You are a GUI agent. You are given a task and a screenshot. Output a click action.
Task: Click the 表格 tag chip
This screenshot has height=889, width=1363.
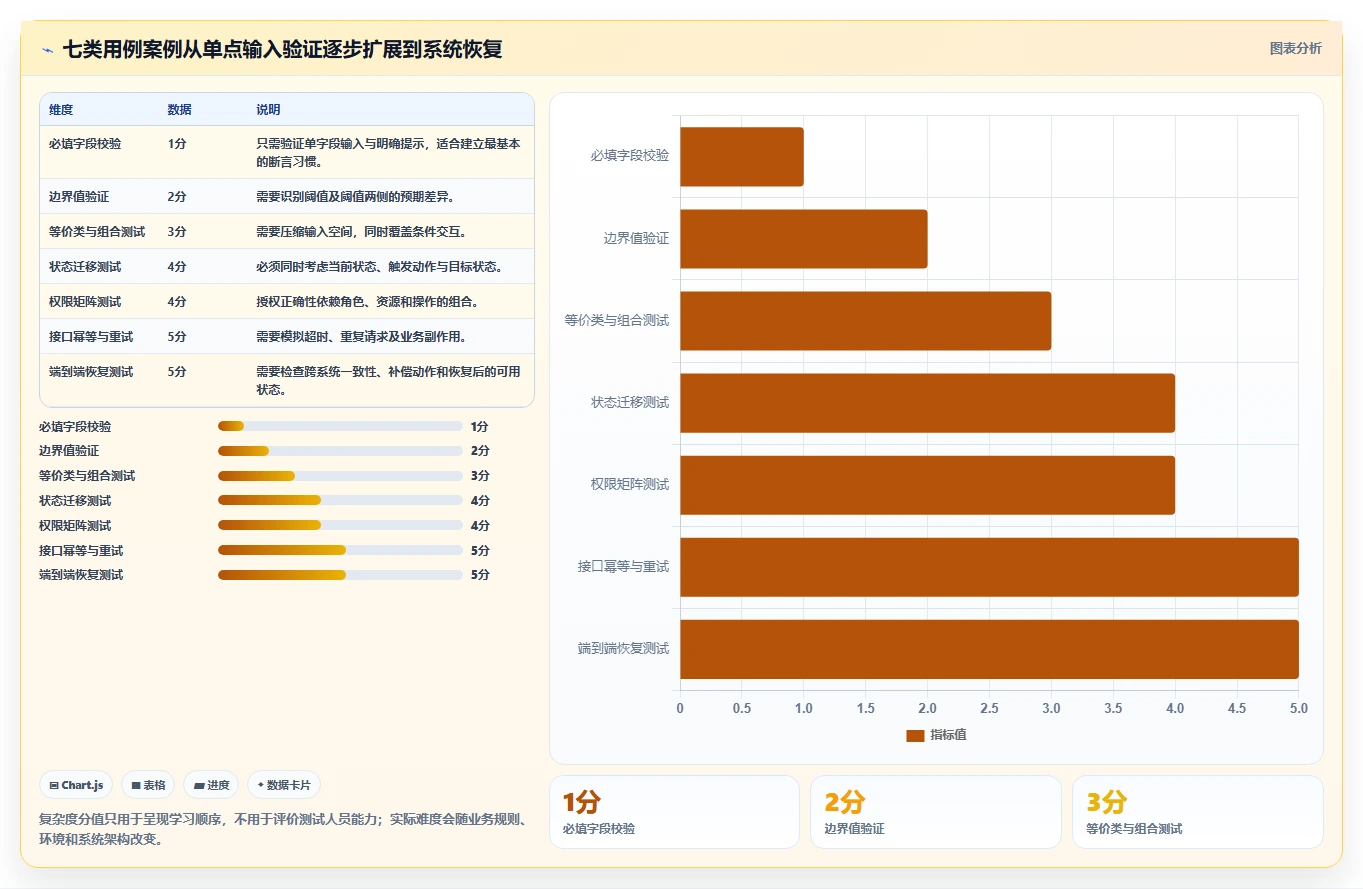click(148, 785)
